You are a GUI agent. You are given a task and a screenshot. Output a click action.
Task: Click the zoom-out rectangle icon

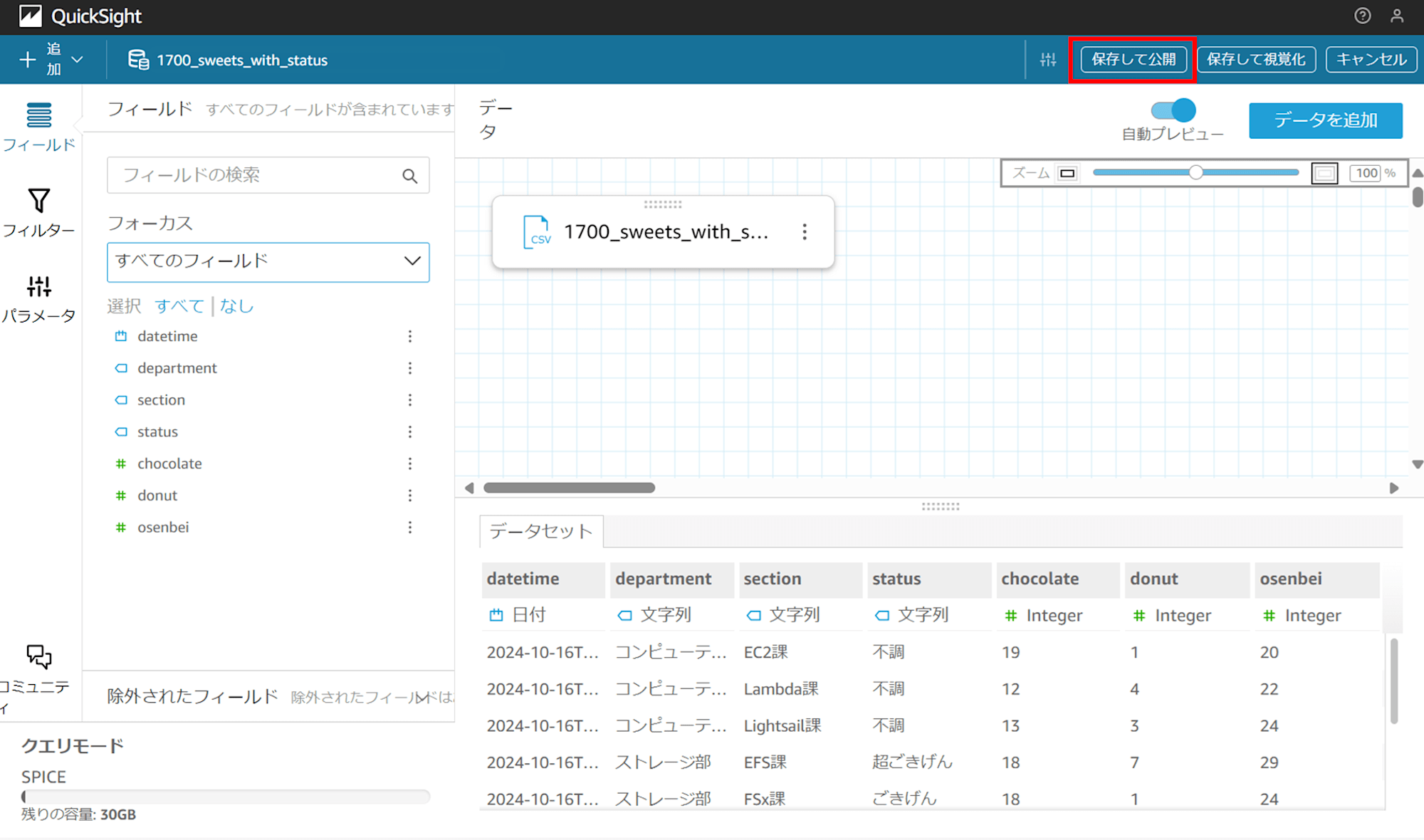[1067, 173]
